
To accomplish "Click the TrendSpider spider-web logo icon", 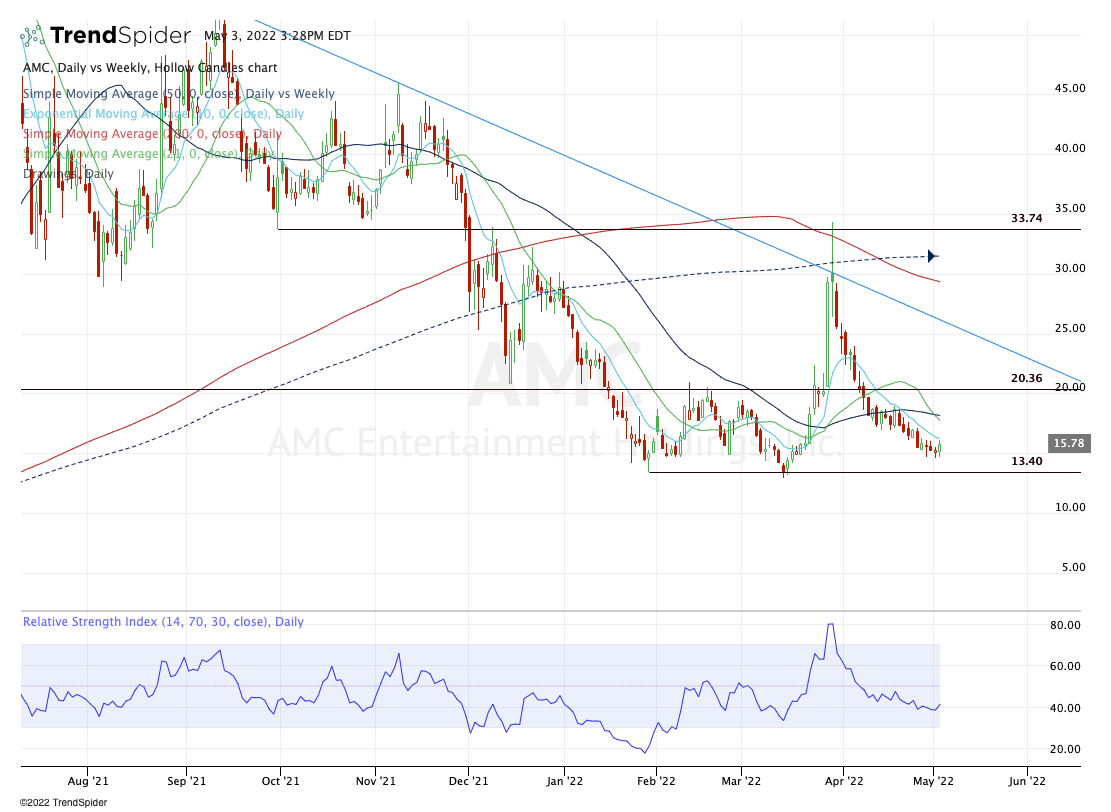I will tap(33, 35).
